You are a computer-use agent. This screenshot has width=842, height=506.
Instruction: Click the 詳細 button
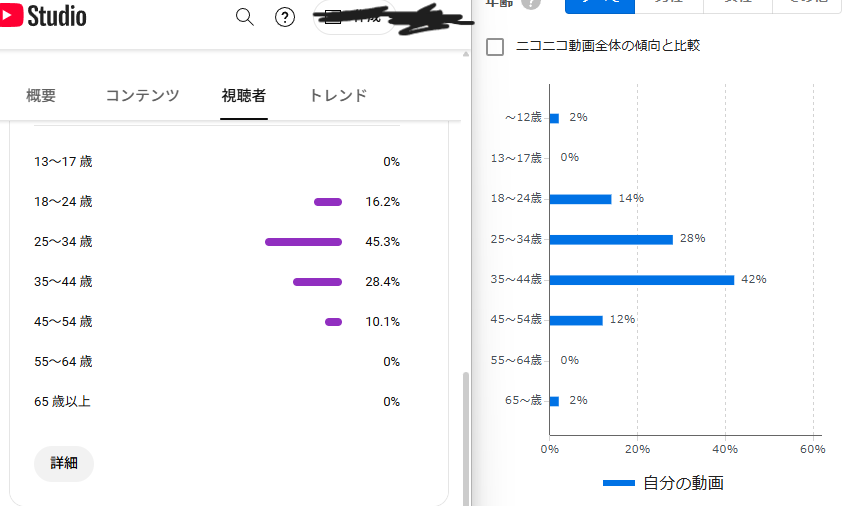[64, 463]
